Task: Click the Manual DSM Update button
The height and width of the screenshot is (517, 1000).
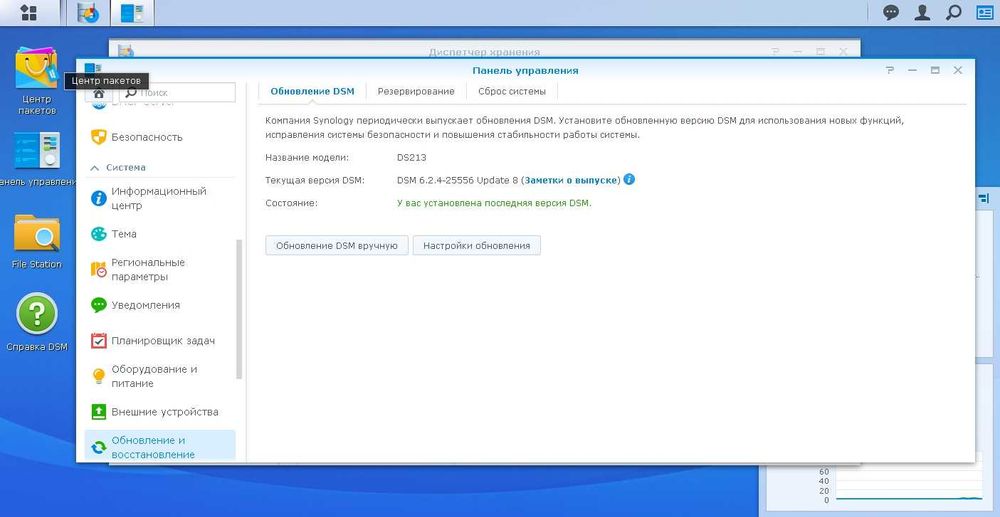Action: pyautogui.click(x=337, y=245)
